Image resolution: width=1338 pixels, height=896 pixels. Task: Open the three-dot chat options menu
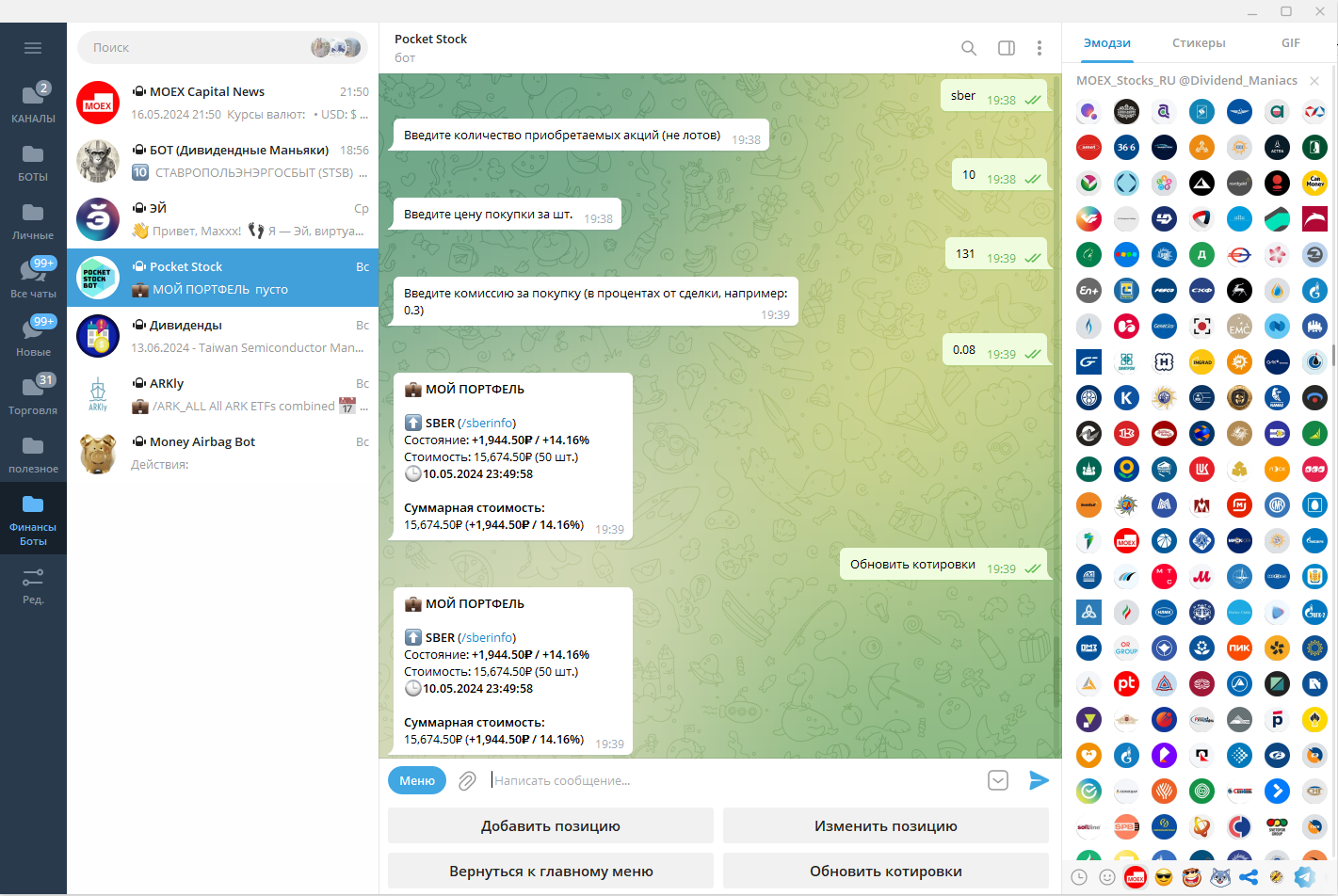[x=1040, y=48]
